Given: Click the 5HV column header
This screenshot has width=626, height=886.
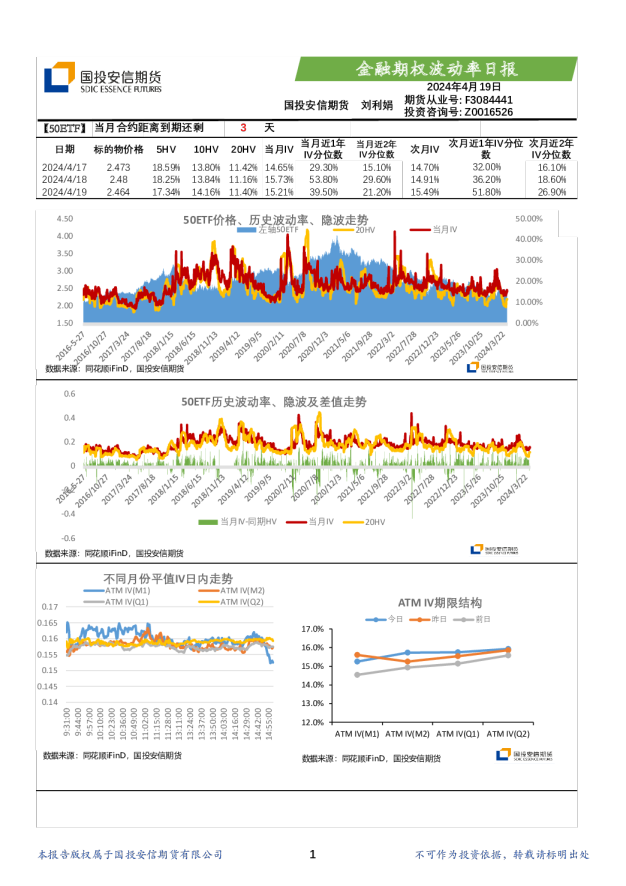Looking at the screenshot, I should click(165, 149).
